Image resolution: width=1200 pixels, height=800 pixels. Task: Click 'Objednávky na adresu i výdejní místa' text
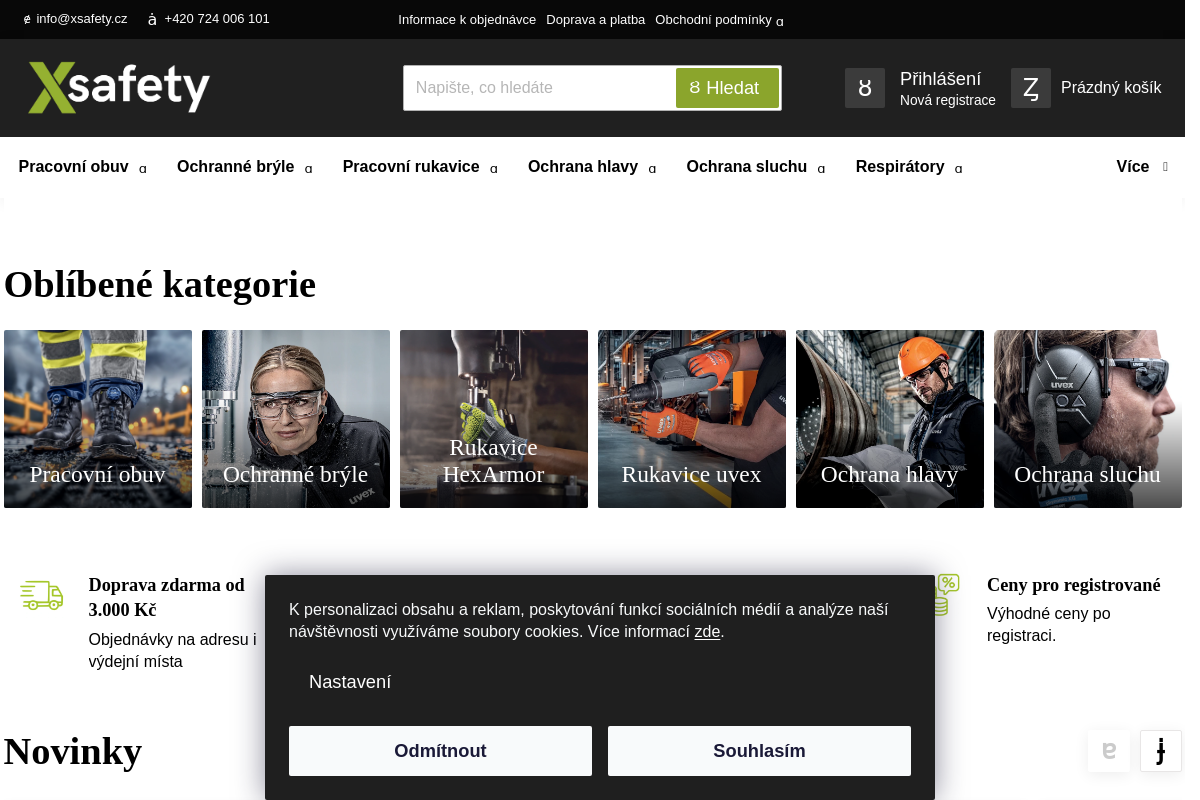pyautogui.click(x=173, y=651)
